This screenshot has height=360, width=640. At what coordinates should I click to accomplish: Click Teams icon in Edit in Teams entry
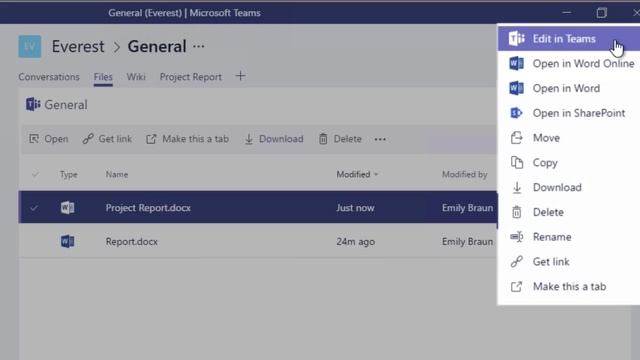(517, 39)
